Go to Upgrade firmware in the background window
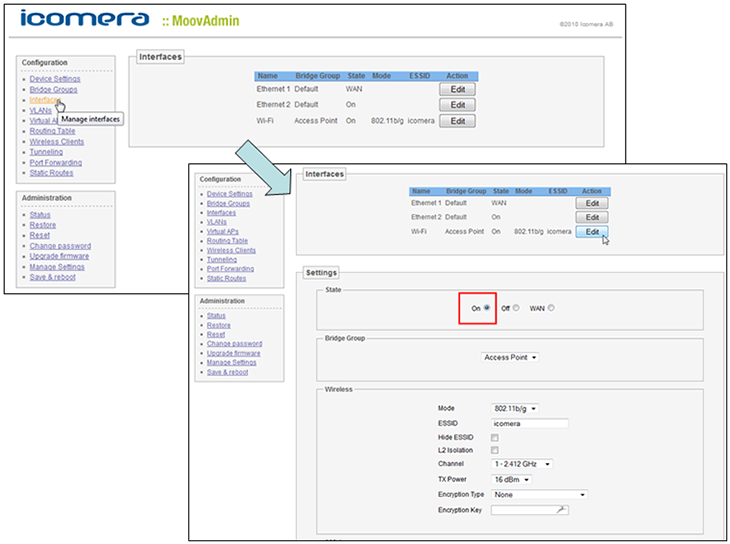The height and width of the screenshot is (544, 730). 59,256
